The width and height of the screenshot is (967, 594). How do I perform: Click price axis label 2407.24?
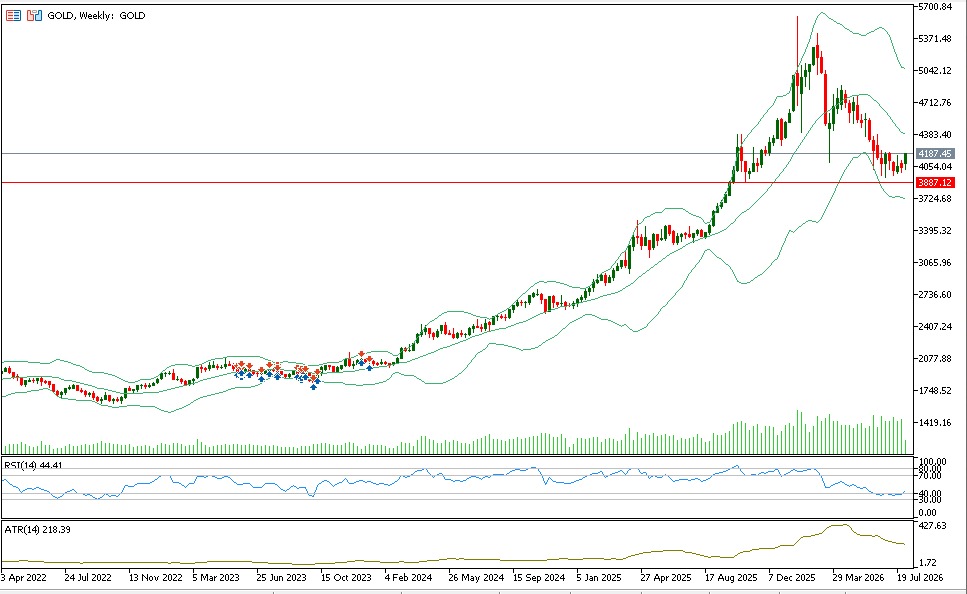coord(935,326)
